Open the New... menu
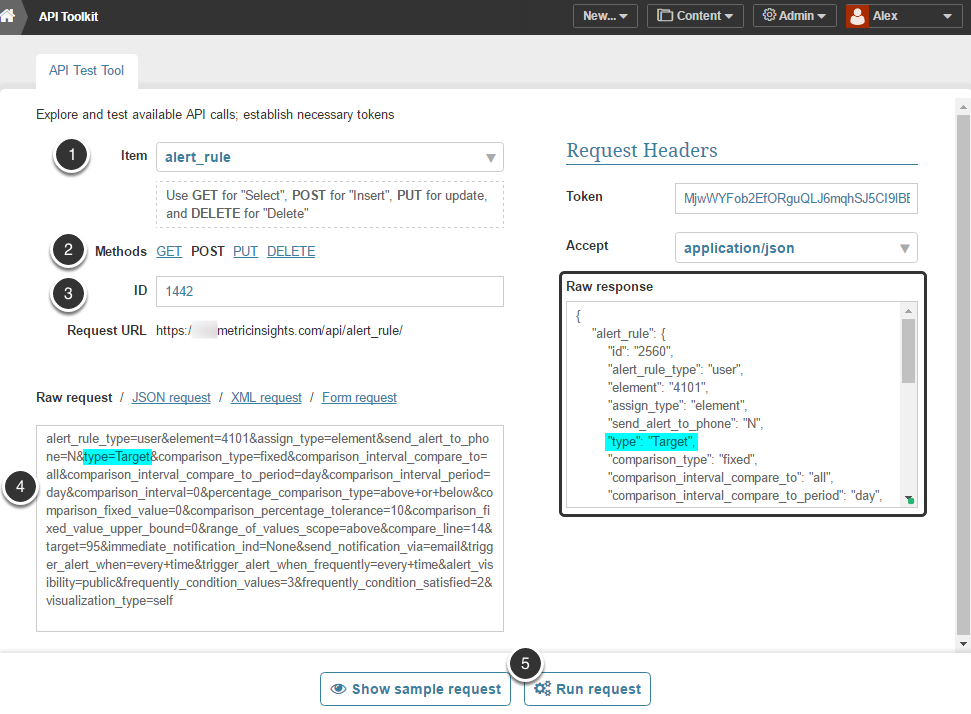 pos(605,16)
